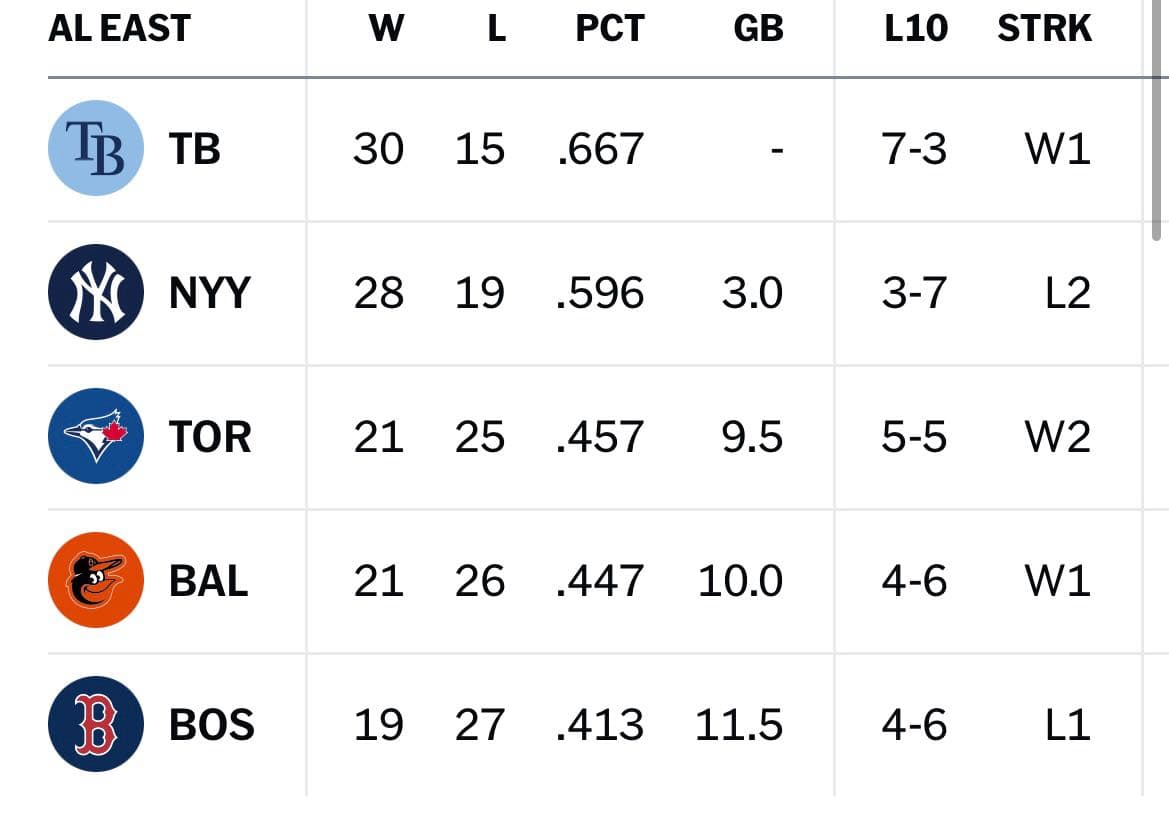Sort standings by W column header
This screenshot has width=1169, height=815.
tap(386, 28)
